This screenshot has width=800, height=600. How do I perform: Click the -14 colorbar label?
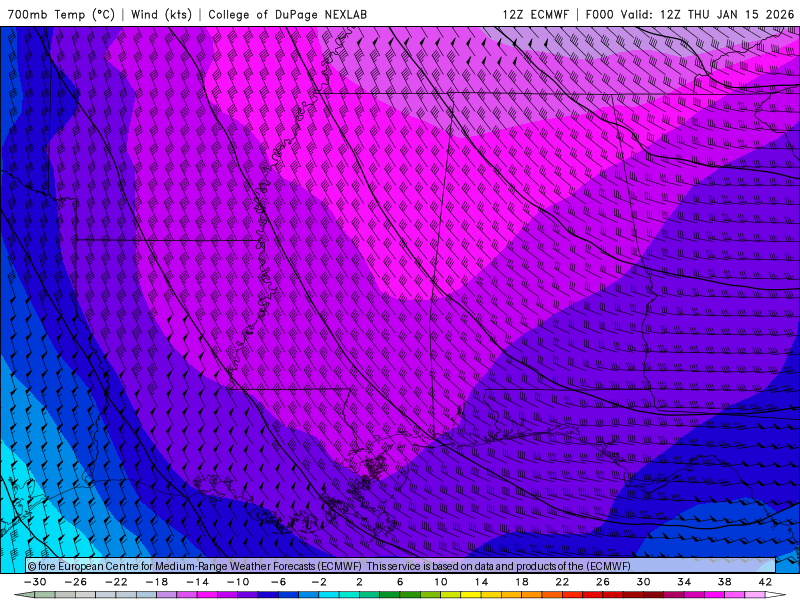197,582
